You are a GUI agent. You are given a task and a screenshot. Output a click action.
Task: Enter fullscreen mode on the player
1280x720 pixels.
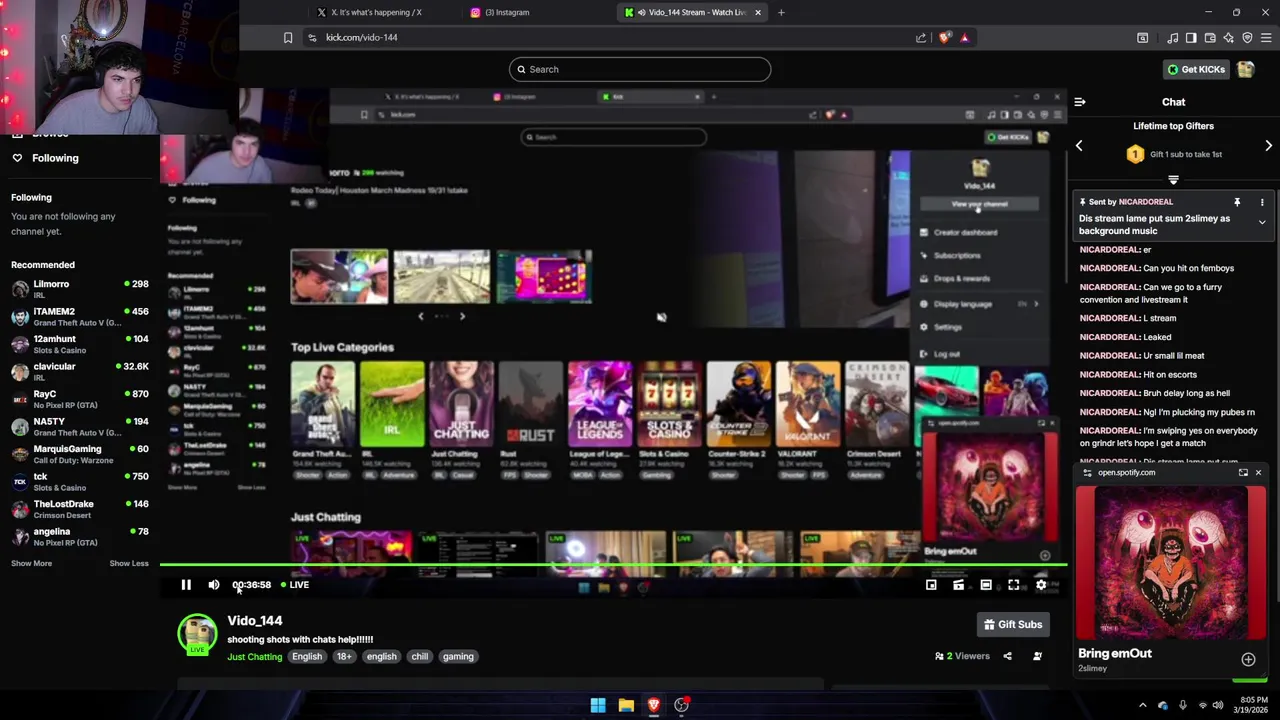[x=1014, y=585]
